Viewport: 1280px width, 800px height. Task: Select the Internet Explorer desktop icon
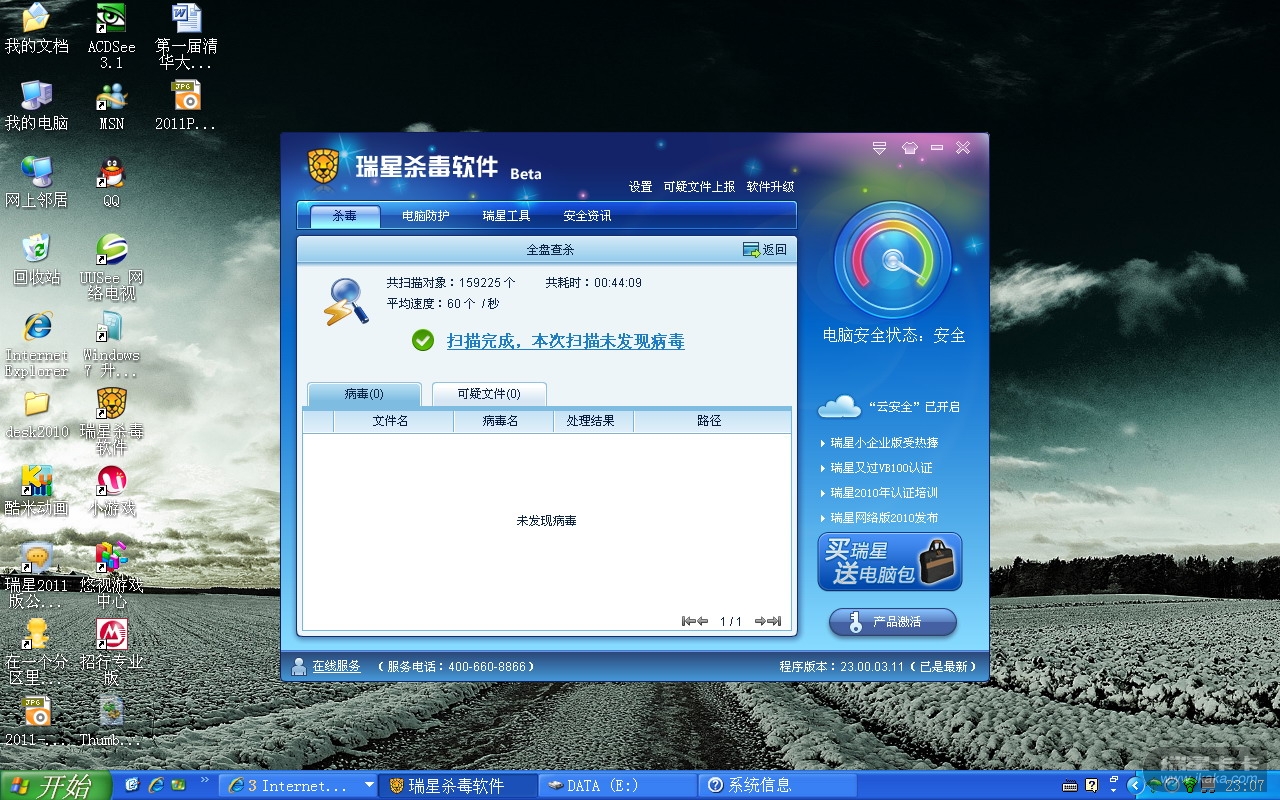coord(36,344)
